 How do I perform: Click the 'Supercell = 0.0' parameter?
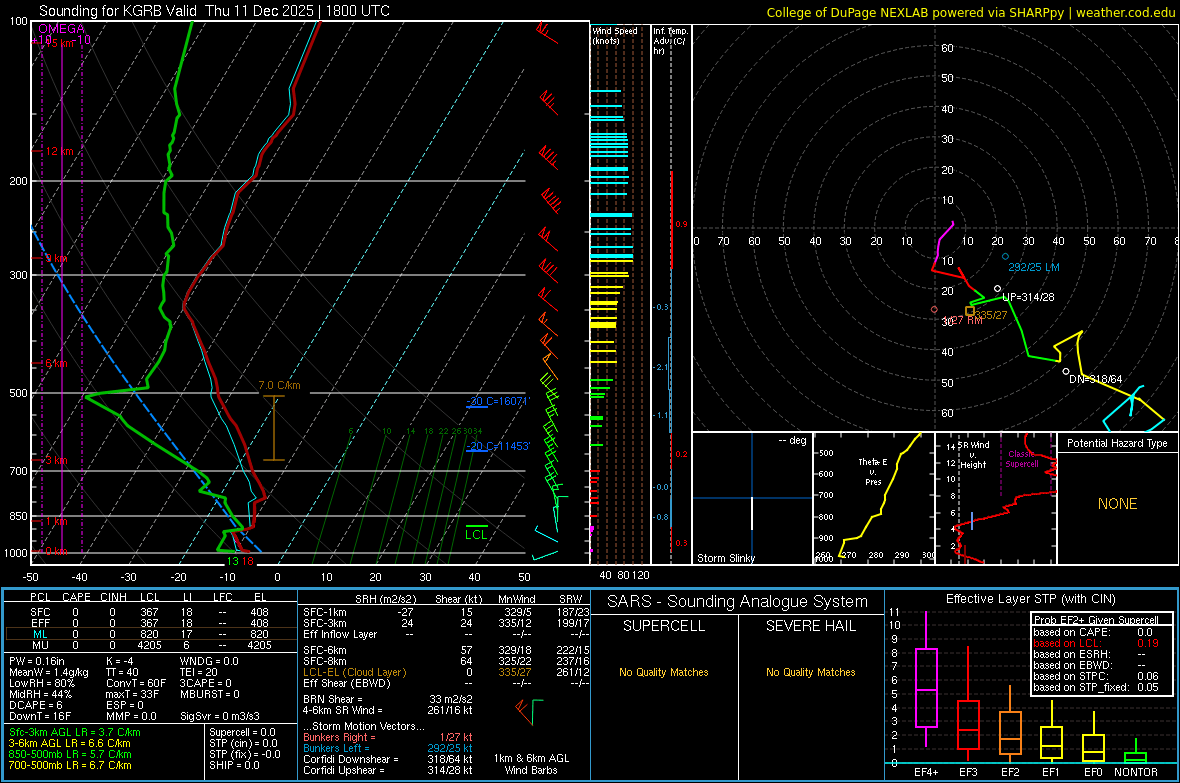(x=242, y=732)
